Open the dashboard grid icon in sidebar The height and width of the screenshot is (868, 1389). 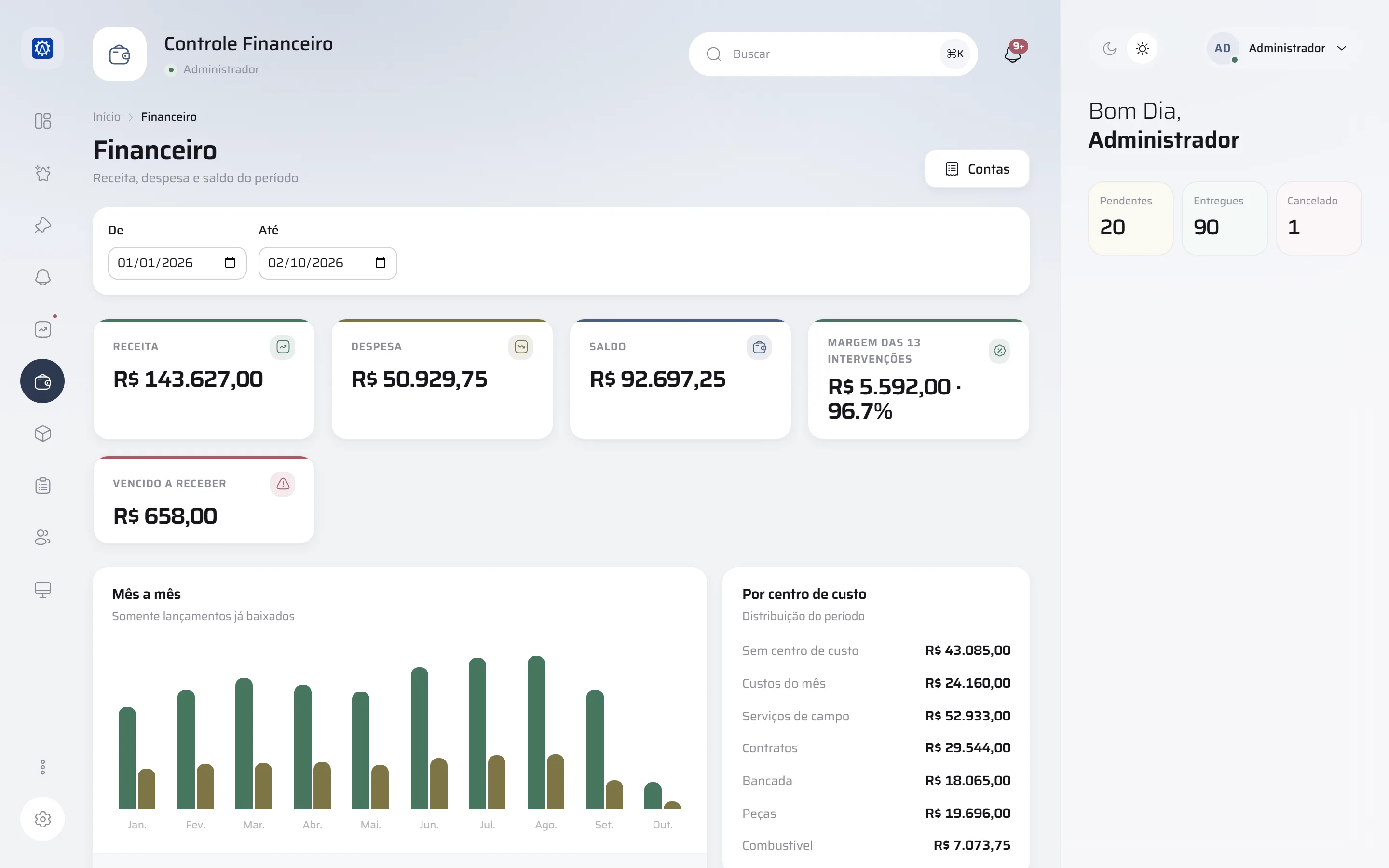point(42,121)
